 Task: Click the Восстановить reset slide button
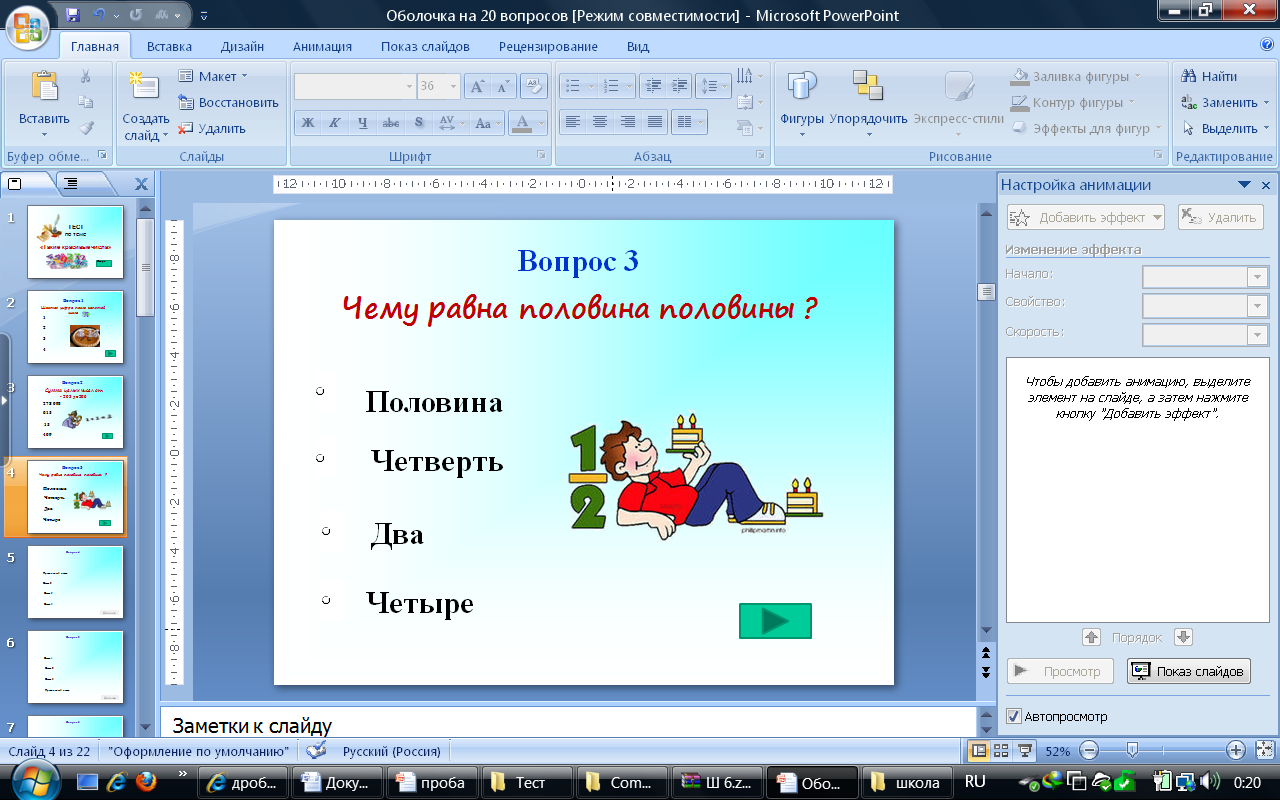click(229, 102)
